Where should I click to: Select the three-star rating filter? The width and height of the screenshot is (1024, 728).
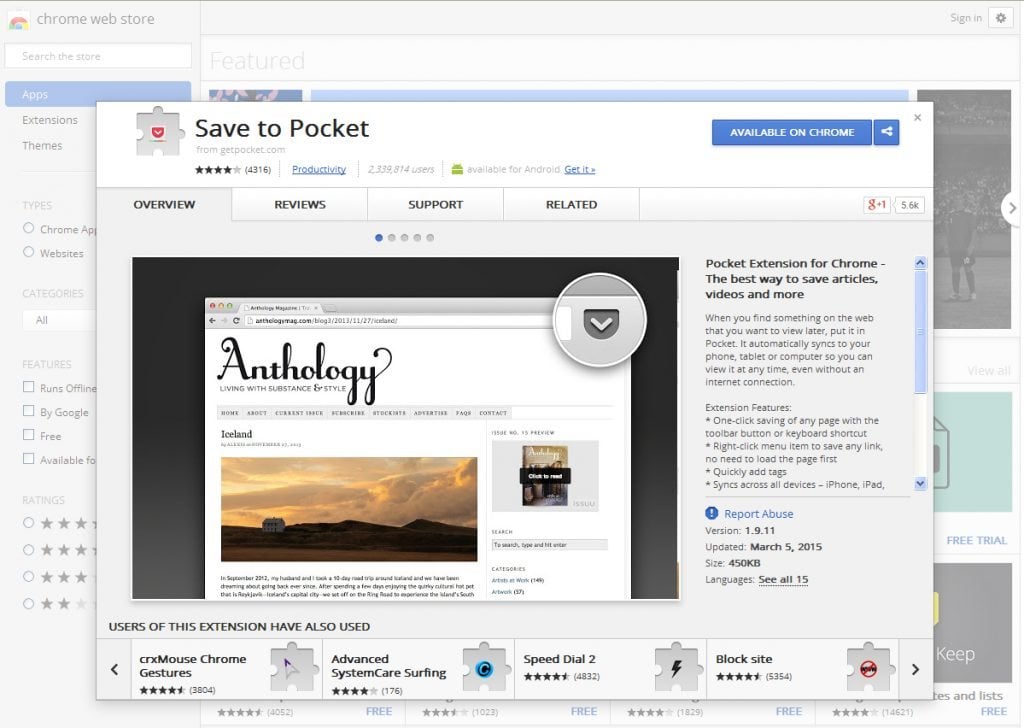[x=28, y=577]
